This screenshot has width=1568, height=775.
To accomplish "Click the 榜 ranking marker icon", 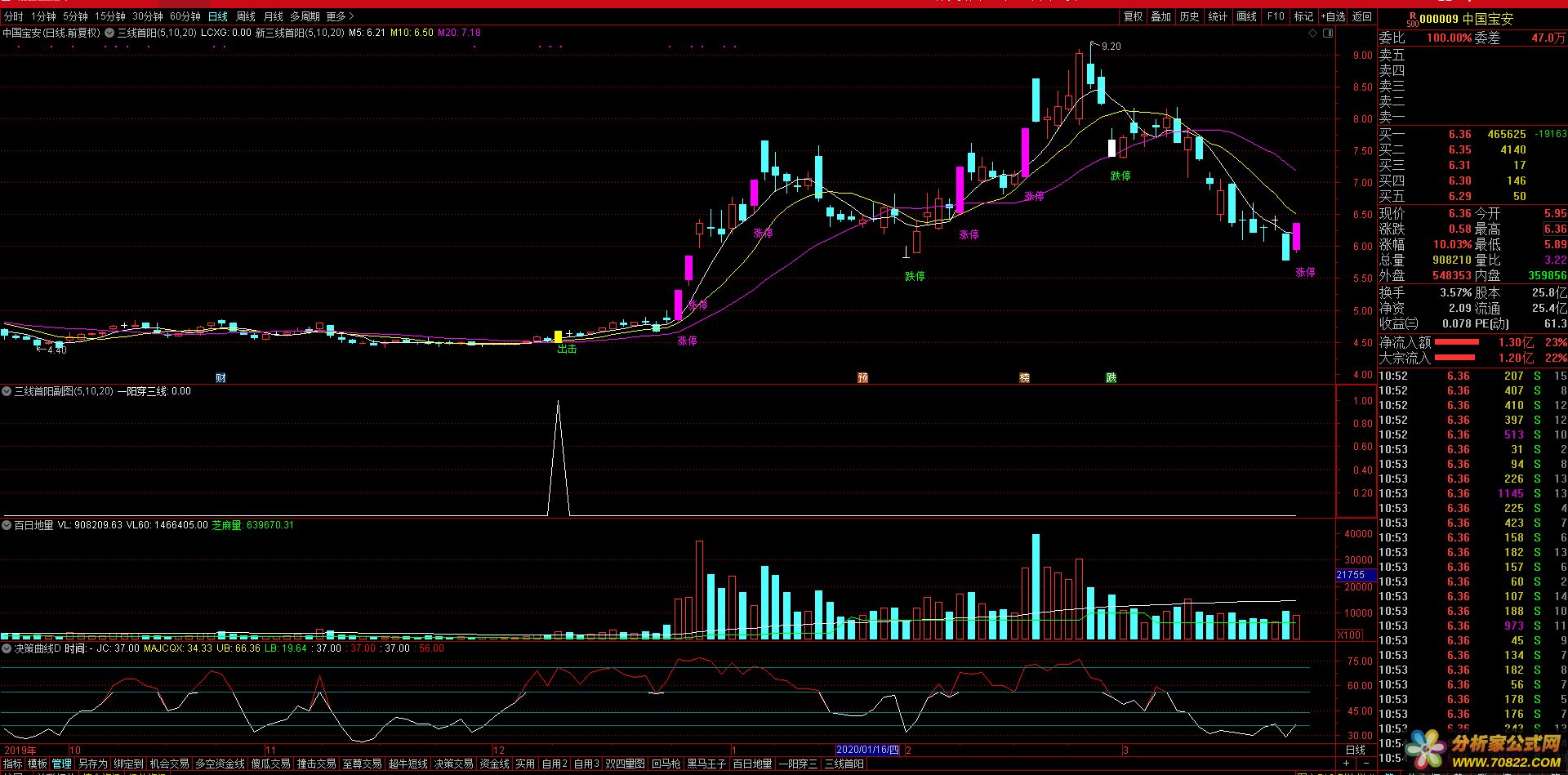I will point(1024,377).
